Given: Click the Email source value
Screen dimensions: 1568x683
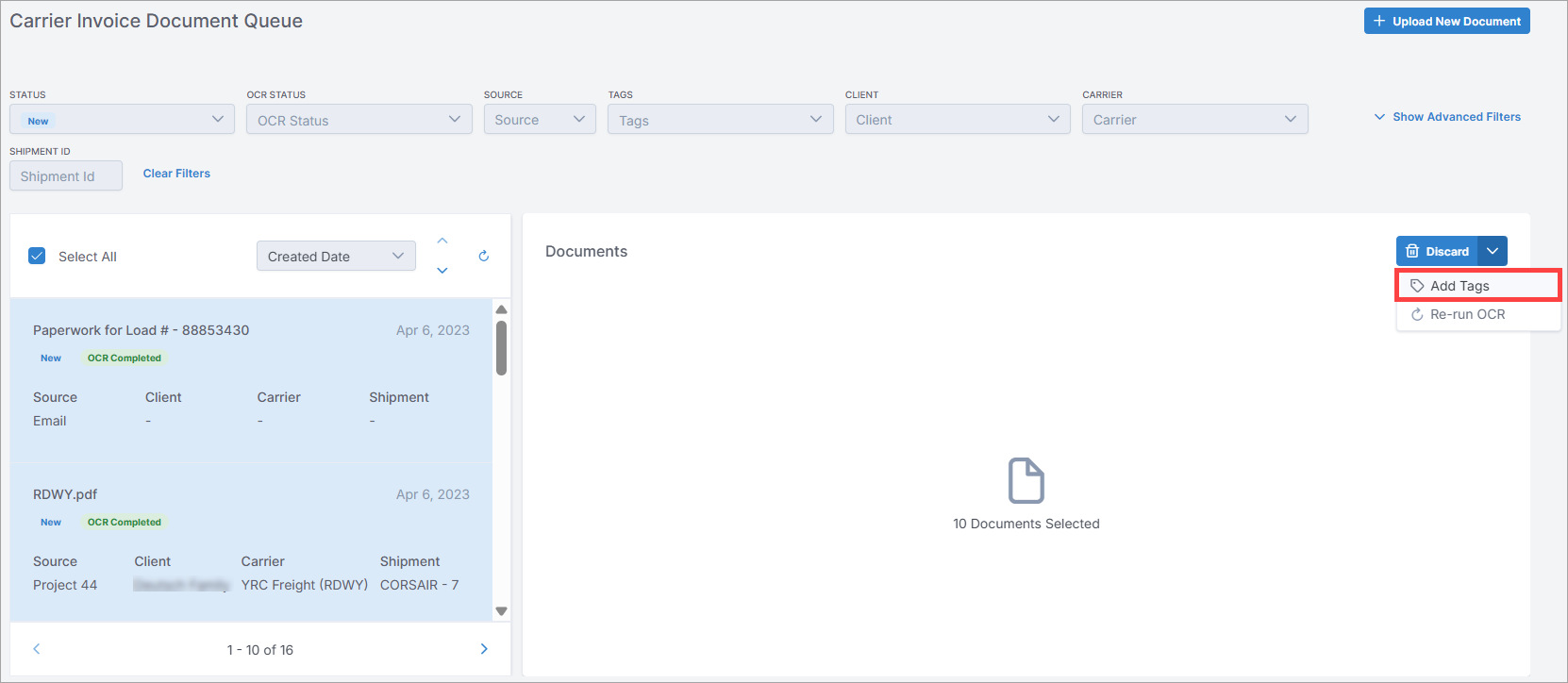Looking at the screenshot, I should pos(50,421).
